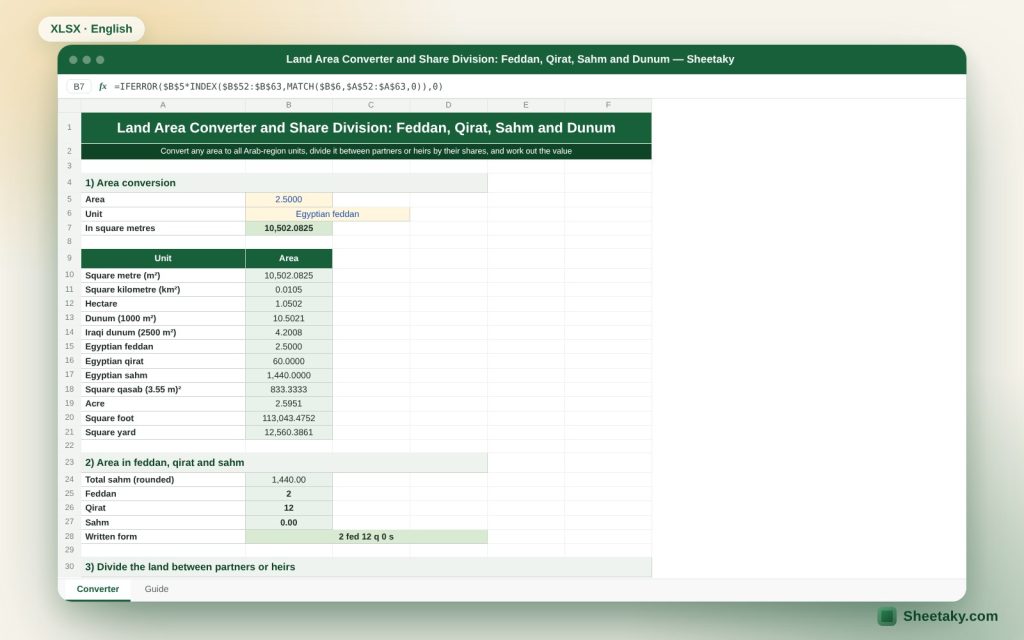Select '2) Area in feddan, qirat and sahm' heading

point(284,462)
